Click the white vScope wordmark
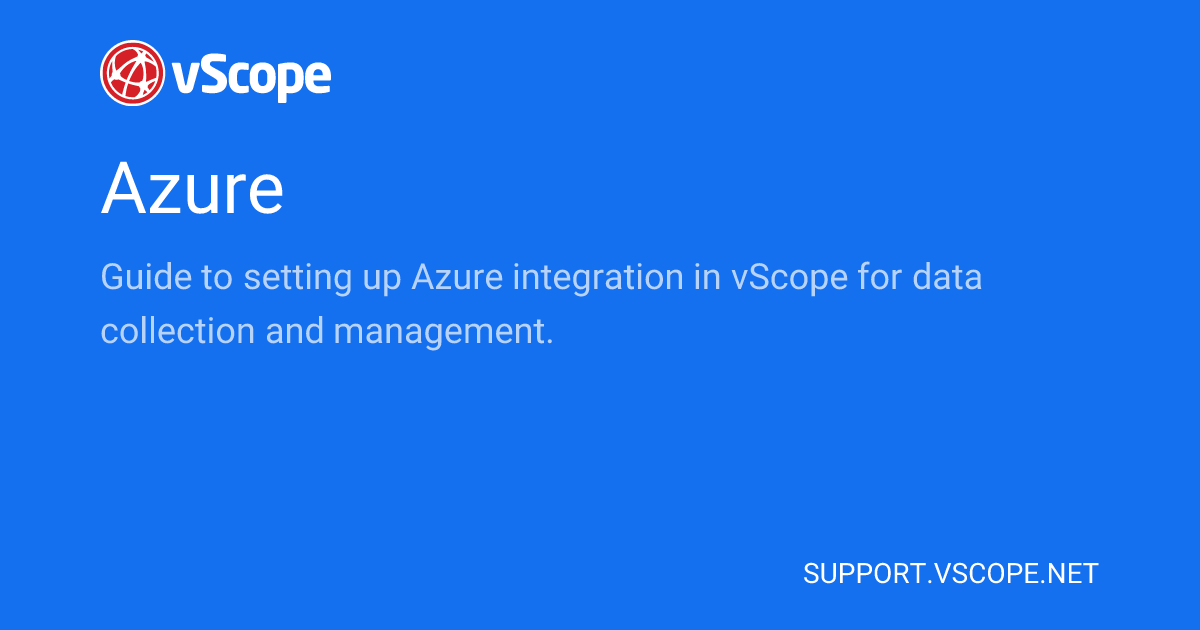 pos(251,75)
